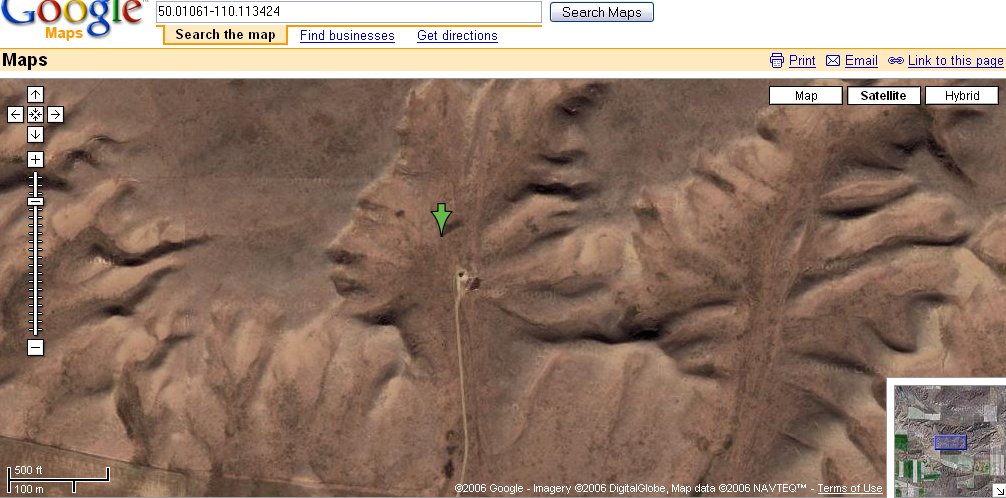Select the Satellite view mode
The width and height of the screenshot is (1006, 498).
coord(883,96)
